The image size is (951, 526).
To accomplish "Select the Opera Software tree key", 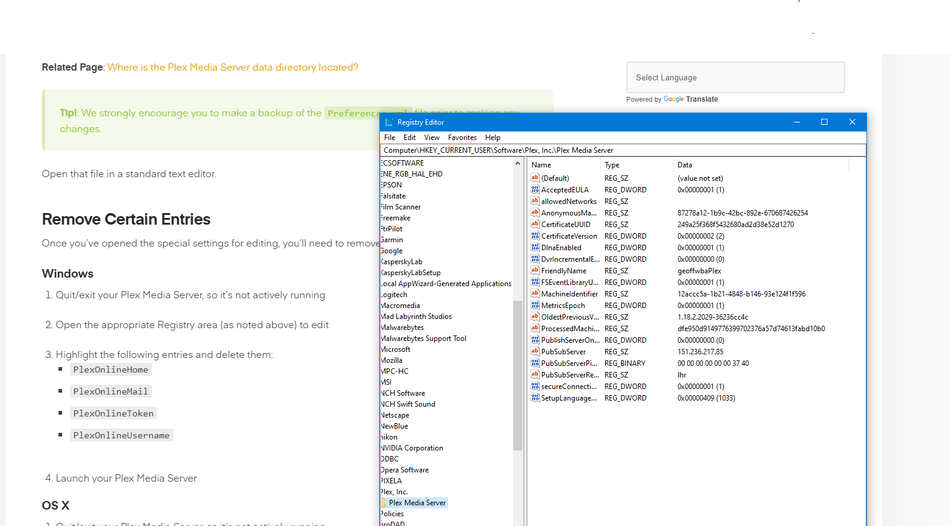I will tap(405, 470).
